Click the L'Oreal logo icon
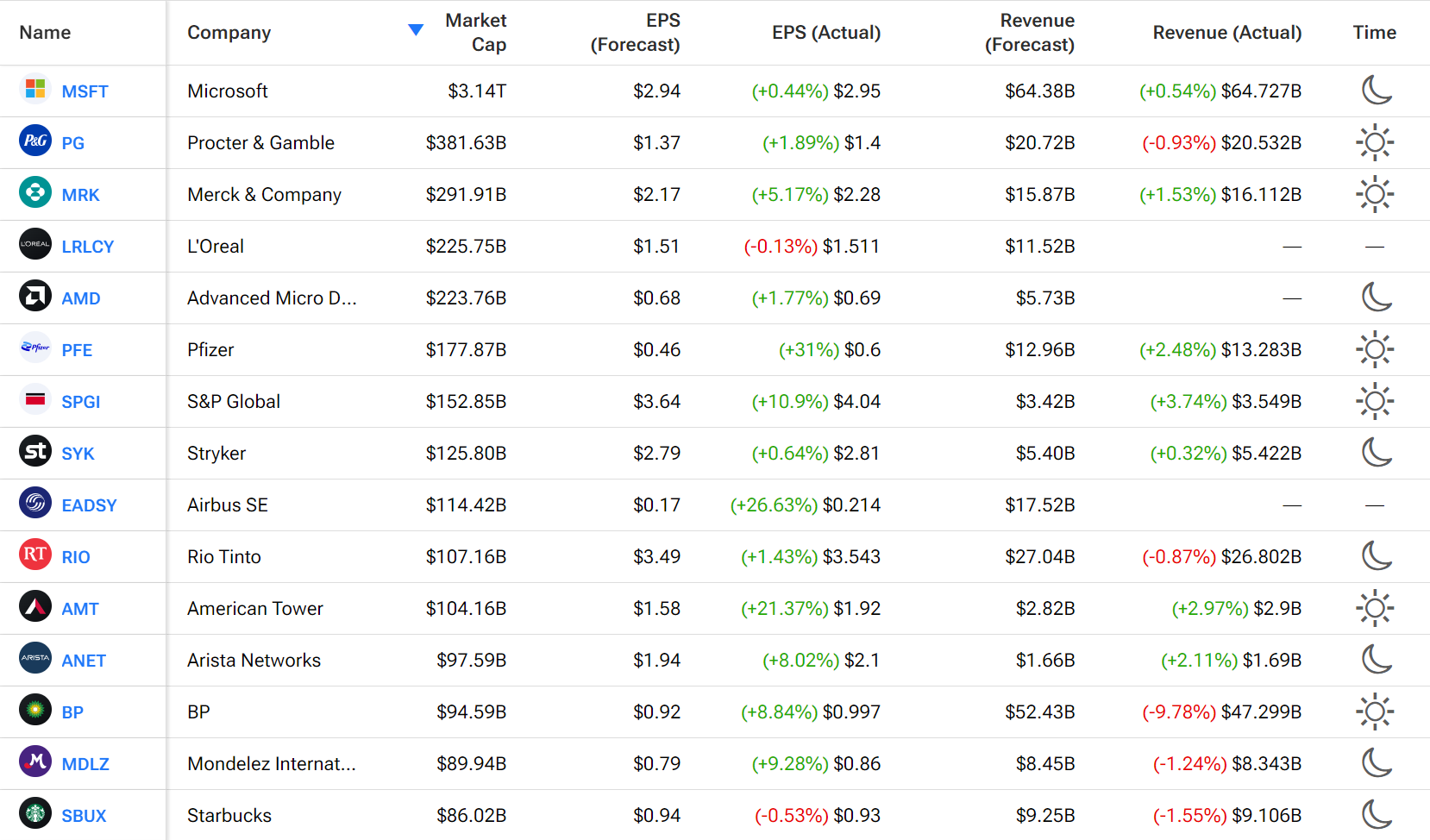 point(35,244)
